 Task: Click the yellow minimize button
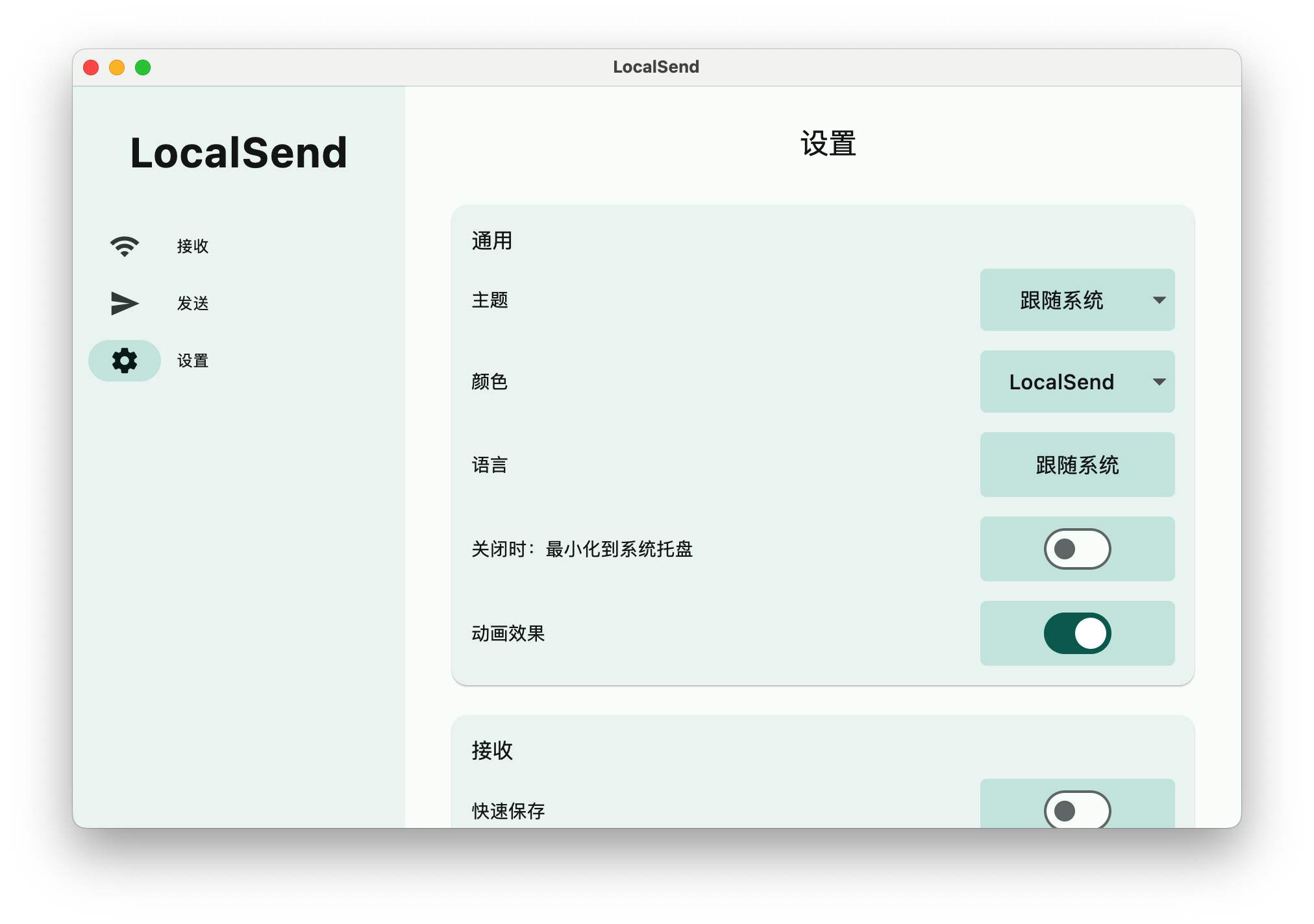tap(117, 67)
